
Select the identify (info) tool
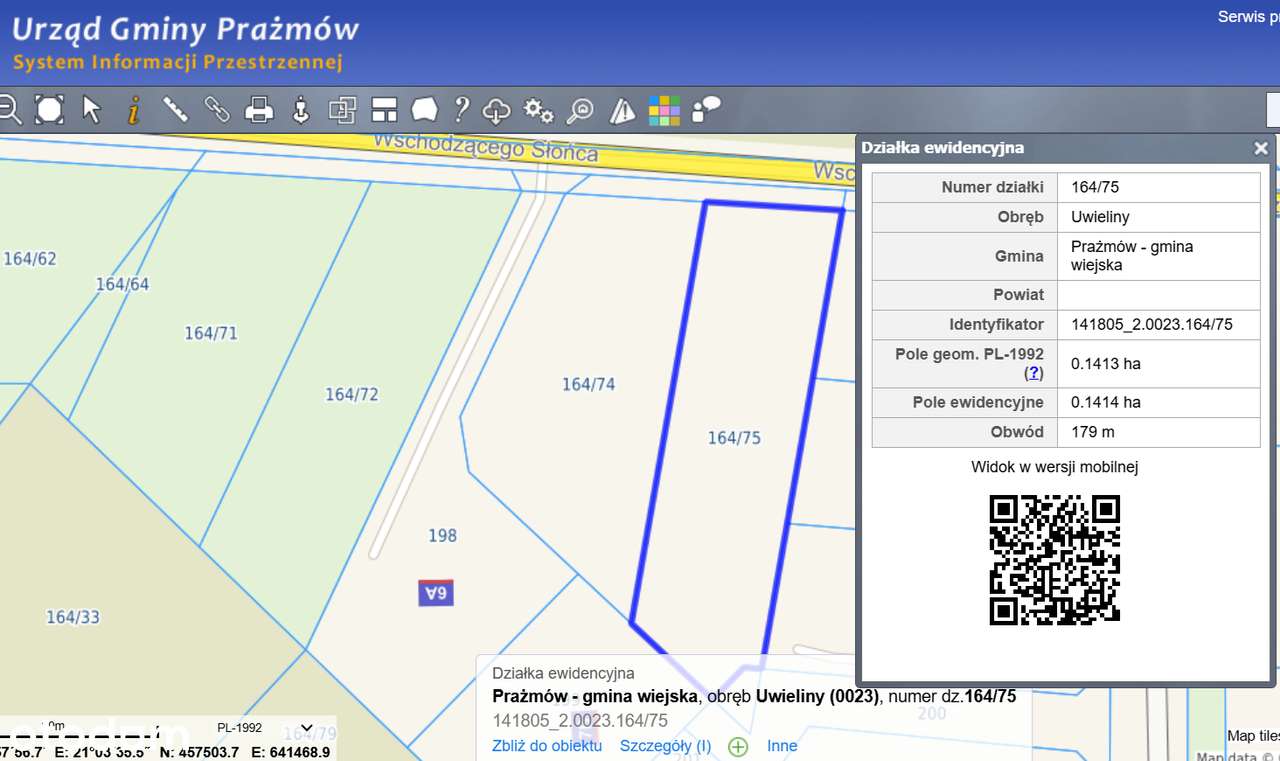(x=133, y=110)
